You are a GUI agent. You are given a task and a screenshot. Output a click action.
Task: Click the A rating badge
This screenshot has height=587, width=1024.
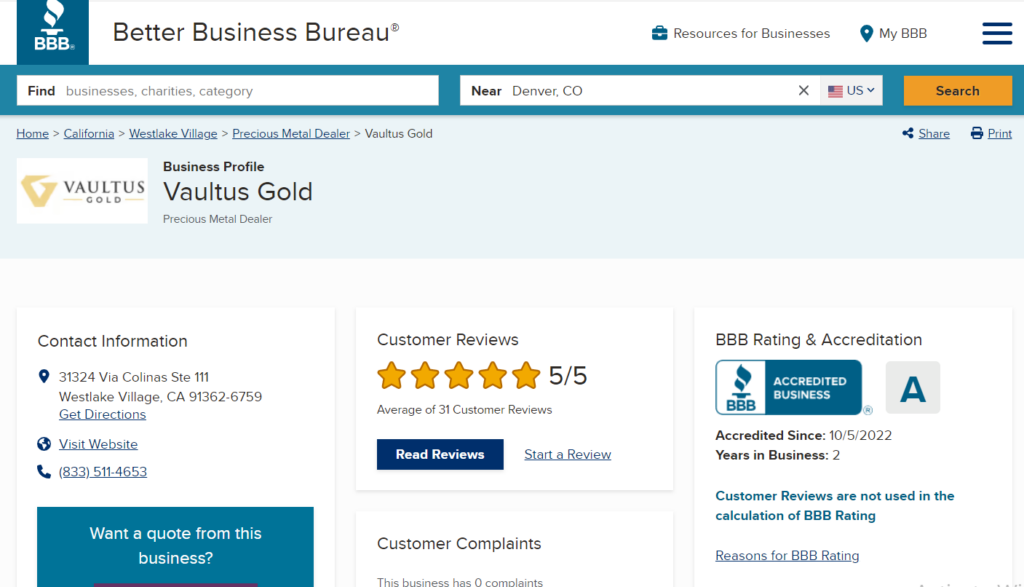[913, 388]
